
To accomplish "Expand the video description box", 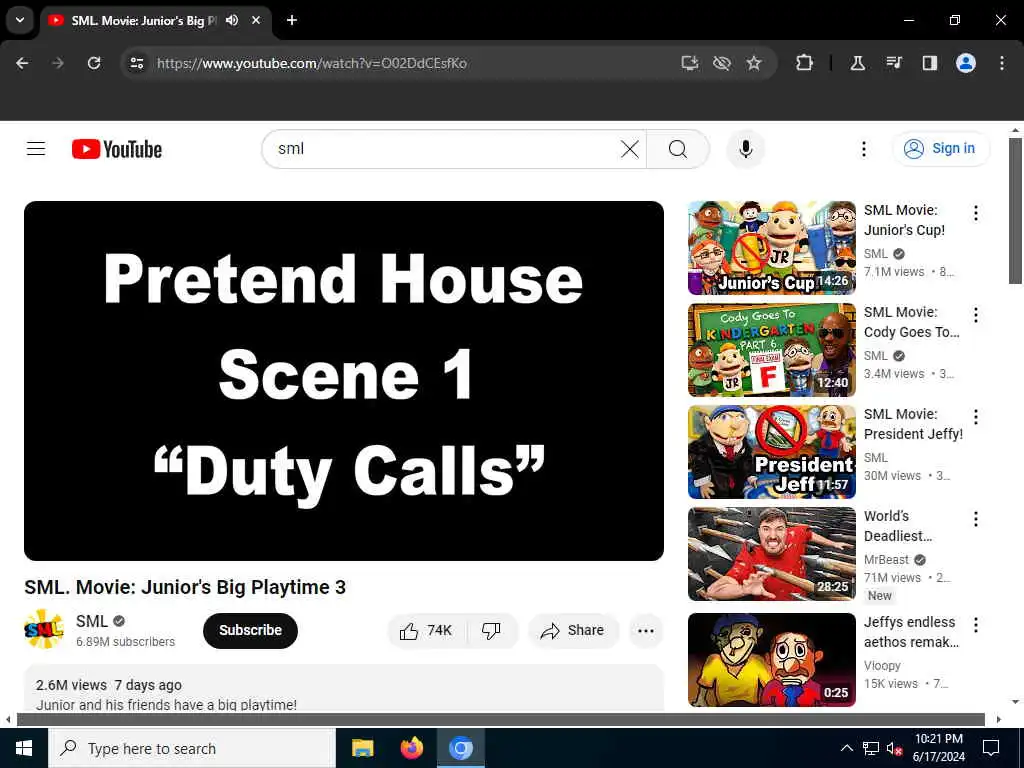I will point(344,688).
